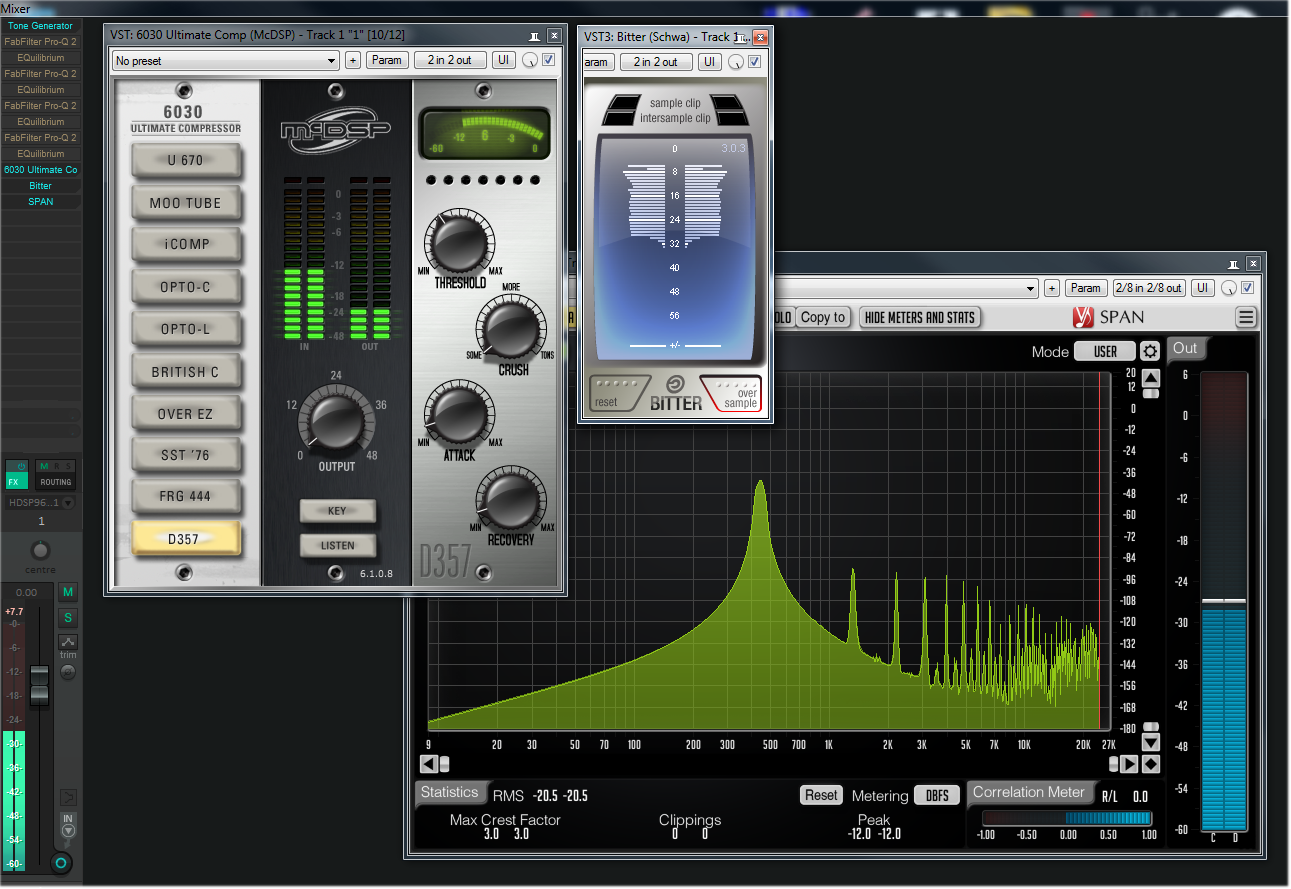Viewport: 1291px width, 889px height.
Task: Toggle the KEY button on compressor
Action: pos(337,511)
